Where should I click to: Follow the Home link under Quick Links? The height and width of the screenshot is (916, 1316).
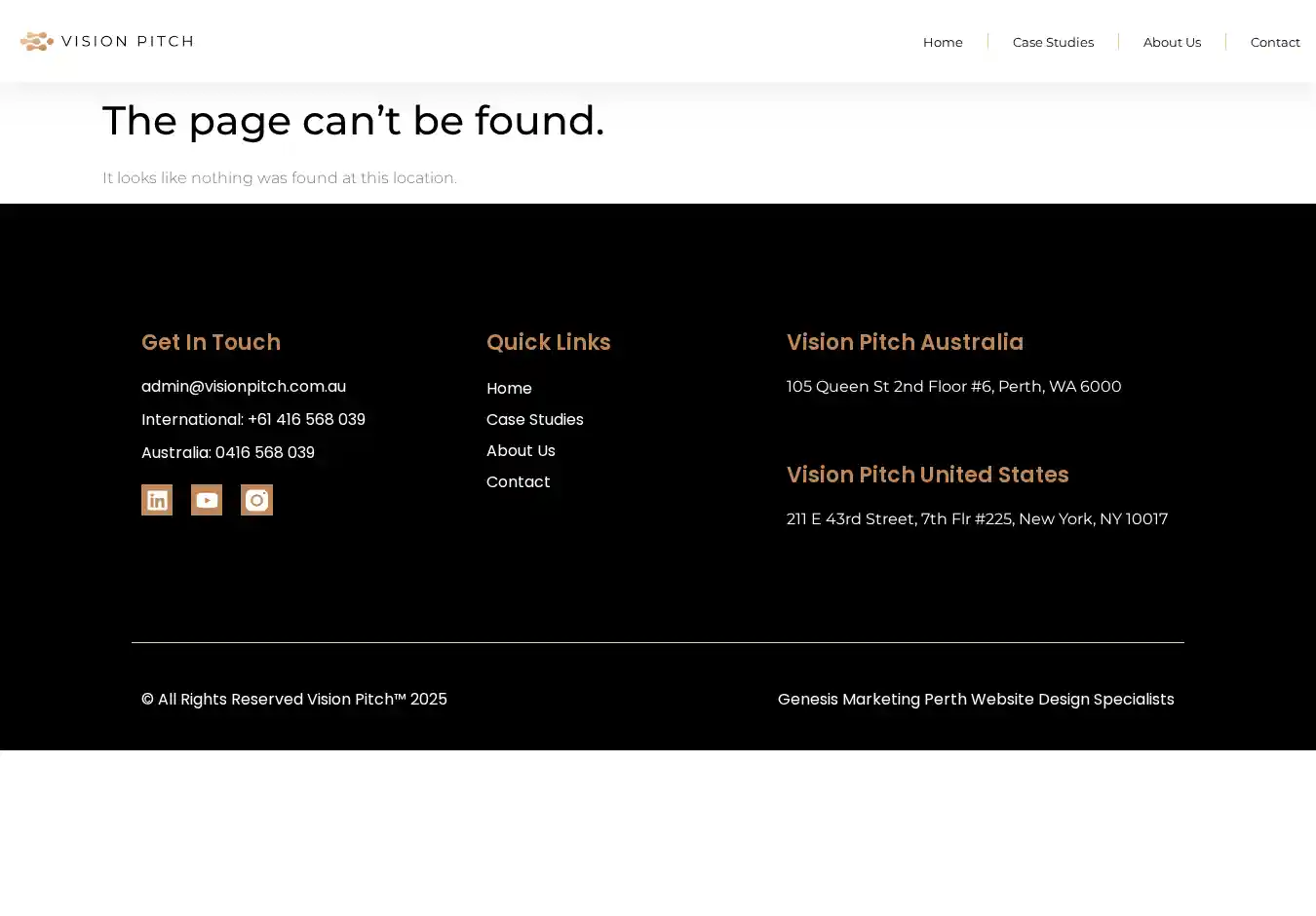(x=509, y=389)
